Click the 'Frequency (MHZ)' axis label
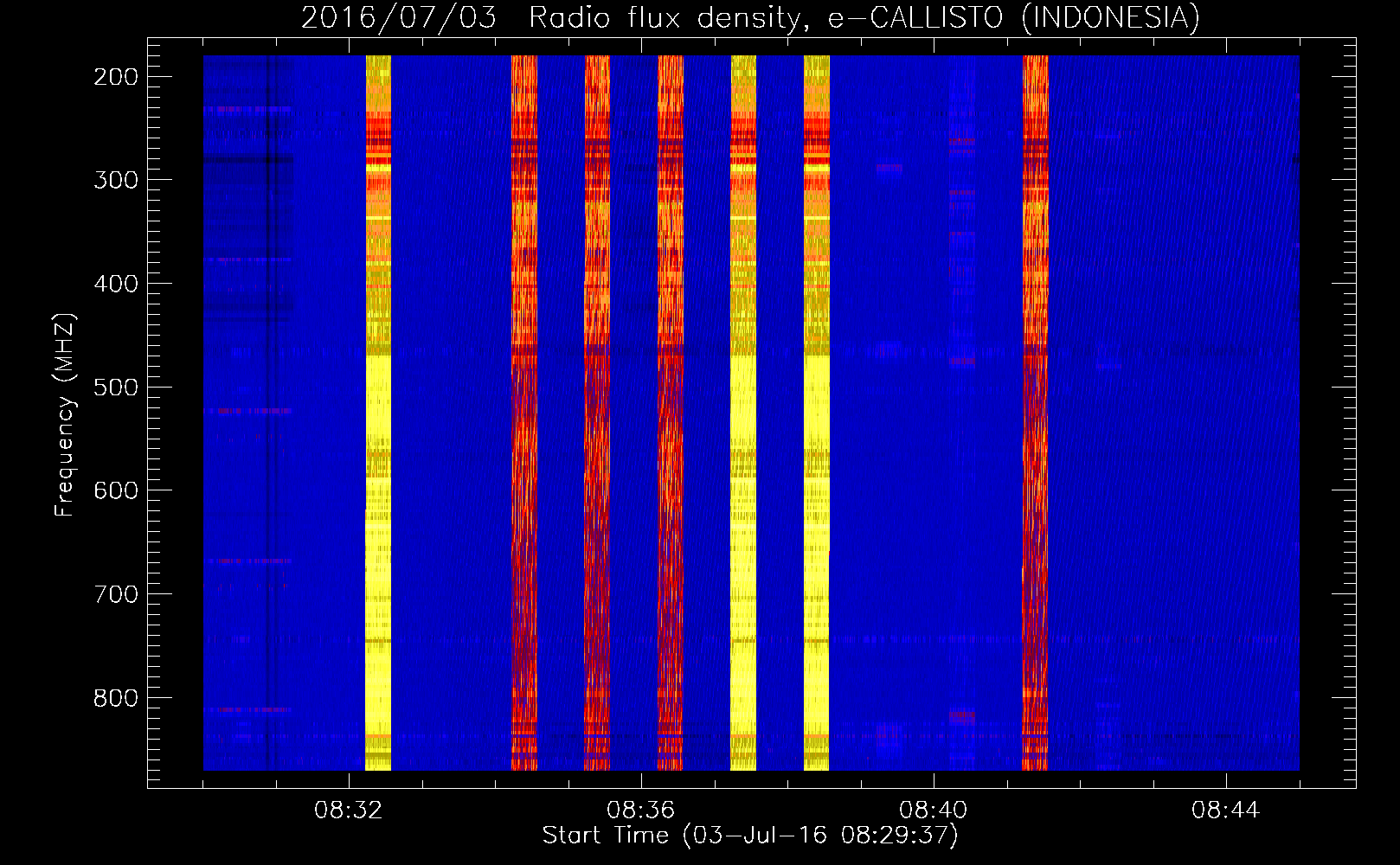The image size is (1400, 865). pos(65,415)
